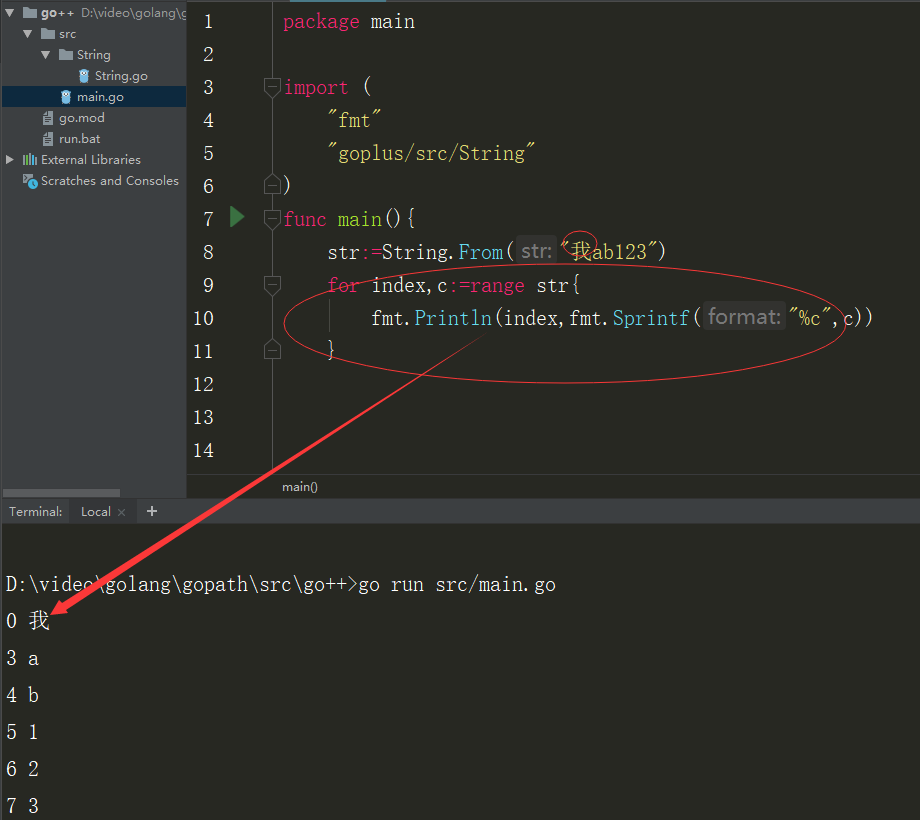Collapse the String folder in tree

46,55
